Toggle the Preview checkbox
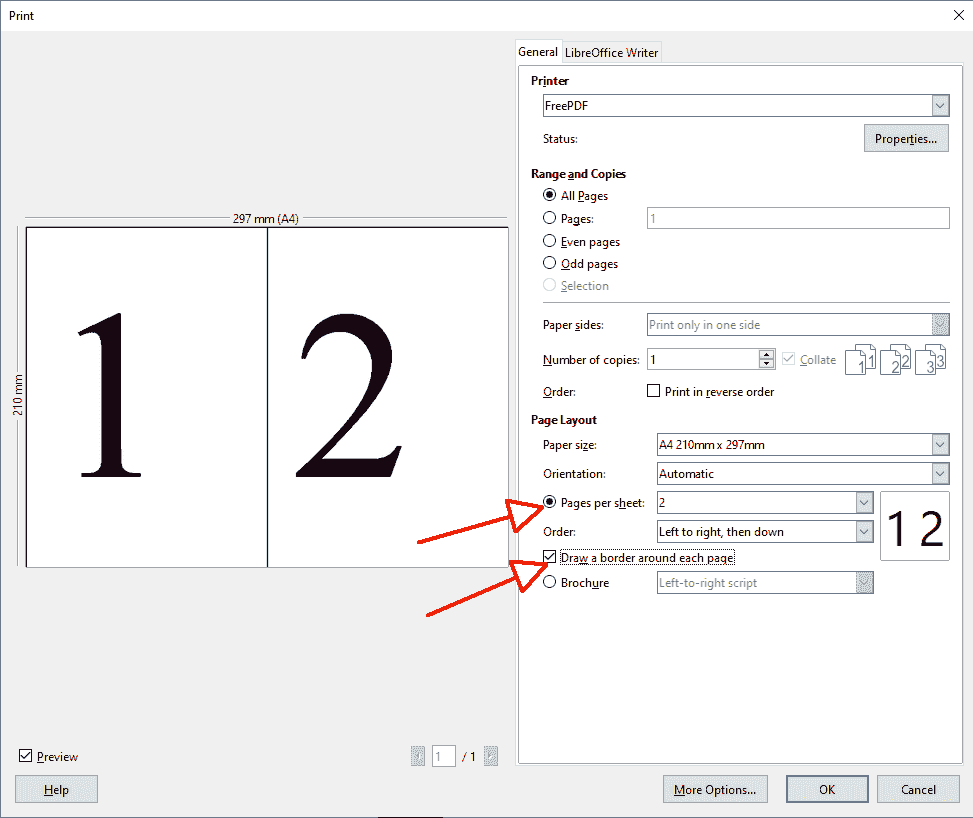973x818 pixels. pos(25,756)
